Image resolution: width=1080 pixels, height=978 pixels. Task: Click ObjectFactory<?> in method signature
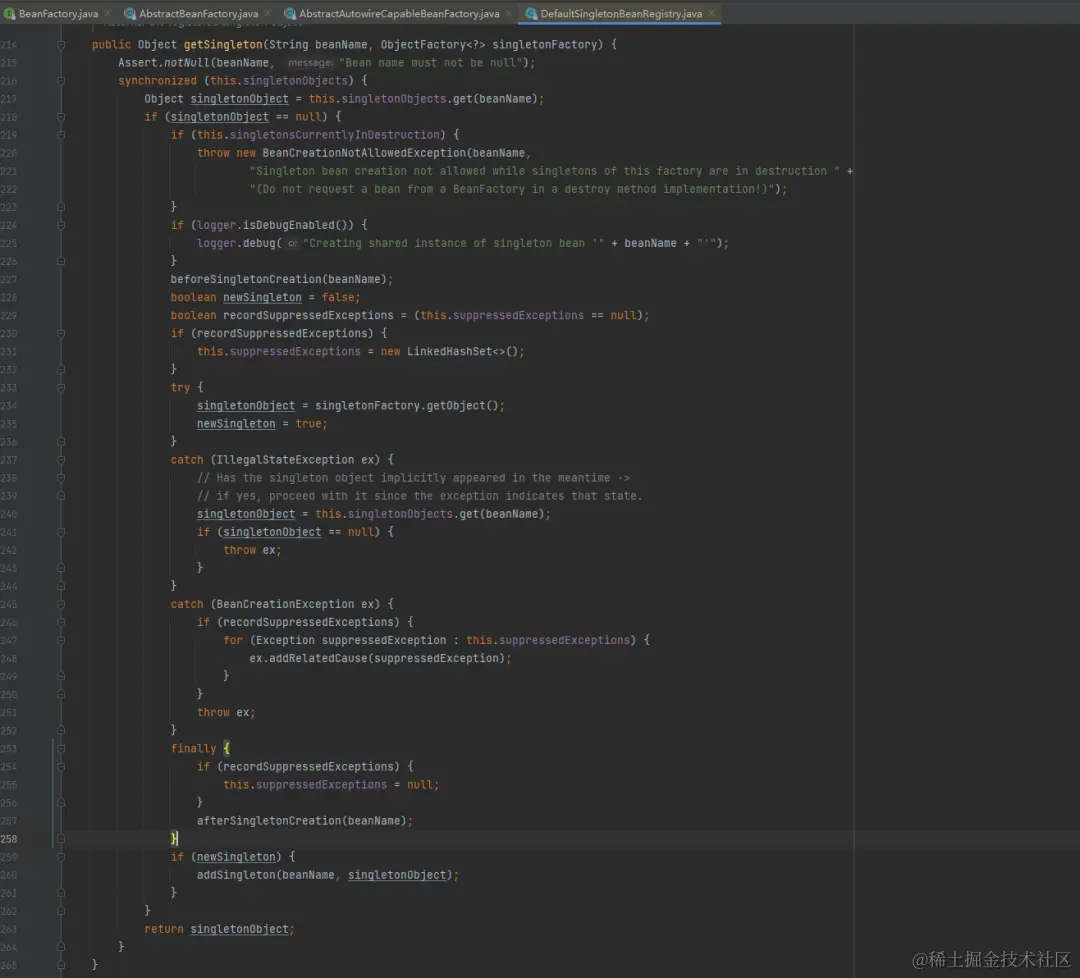[x=433, y=45]
